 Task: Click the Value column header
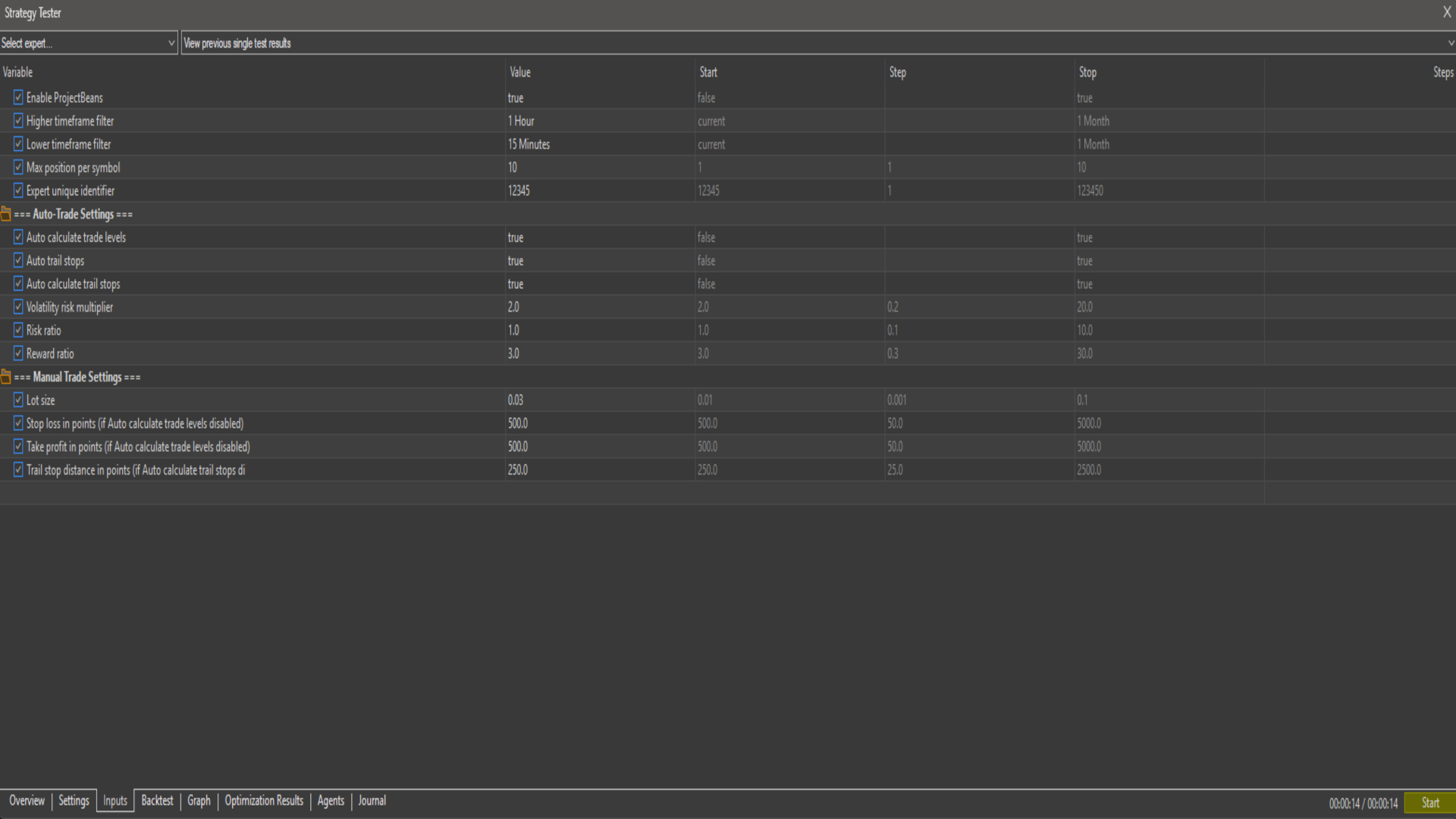tap(520, 72)
